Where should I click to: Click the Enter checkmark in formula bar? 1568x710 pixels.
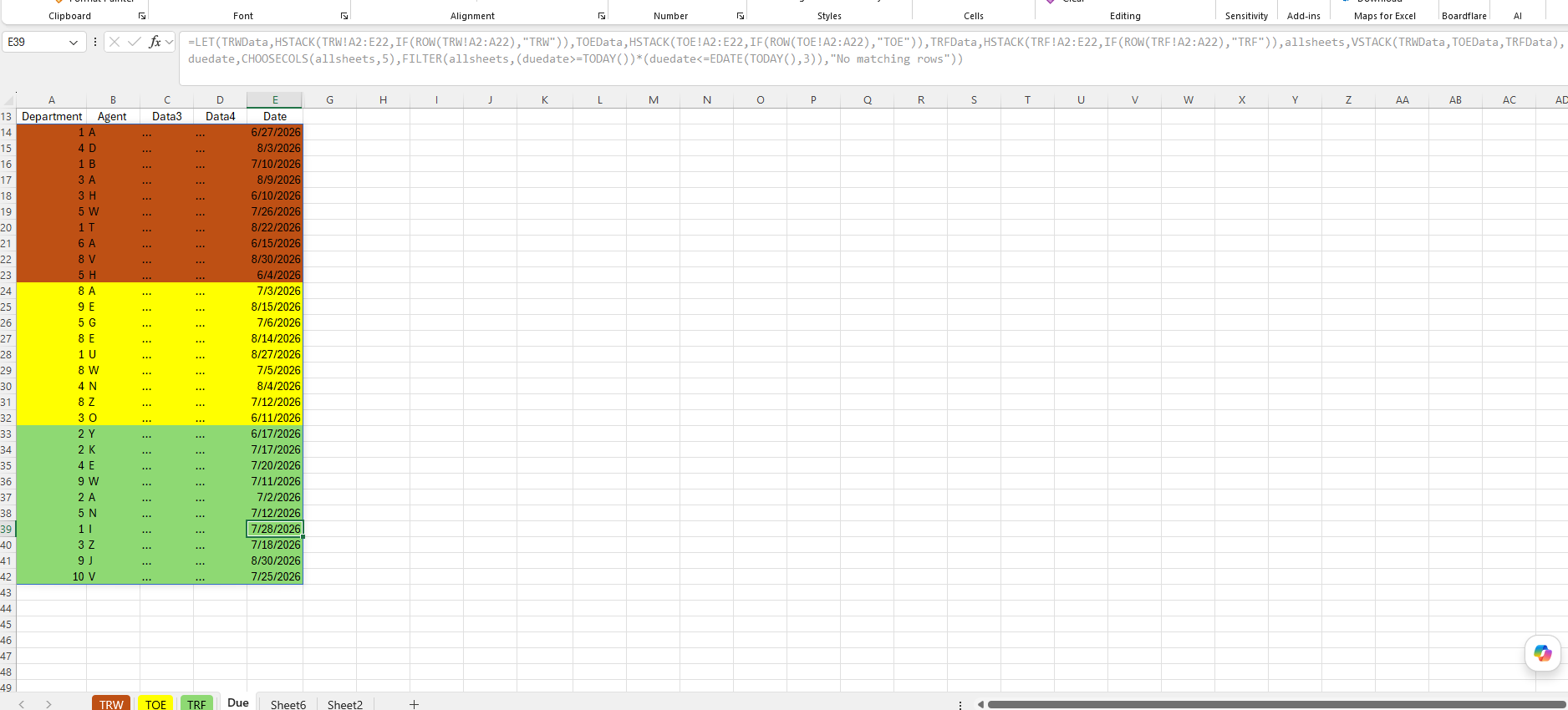135,42
